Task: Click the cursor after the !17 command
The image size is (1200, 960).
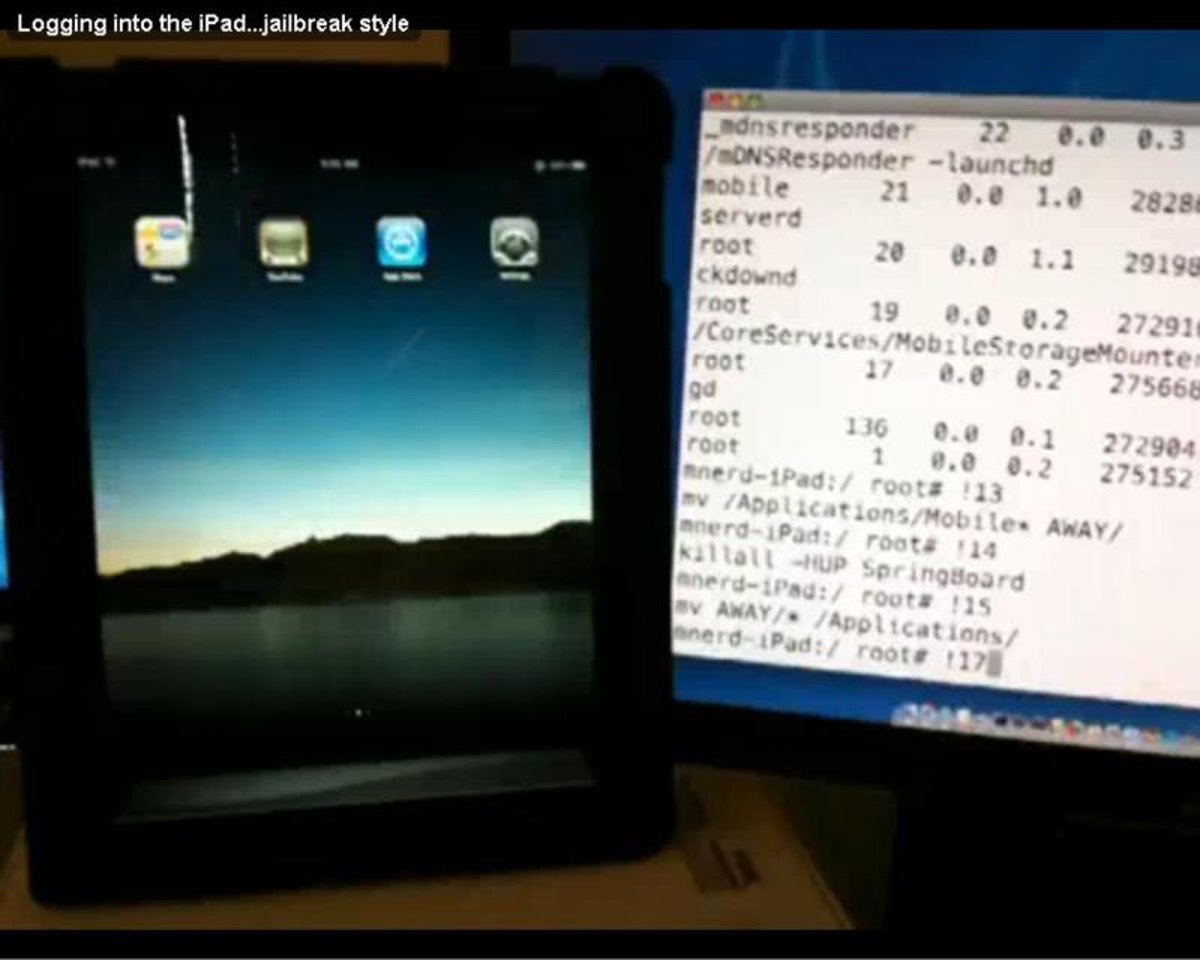Action: point(993,662)
